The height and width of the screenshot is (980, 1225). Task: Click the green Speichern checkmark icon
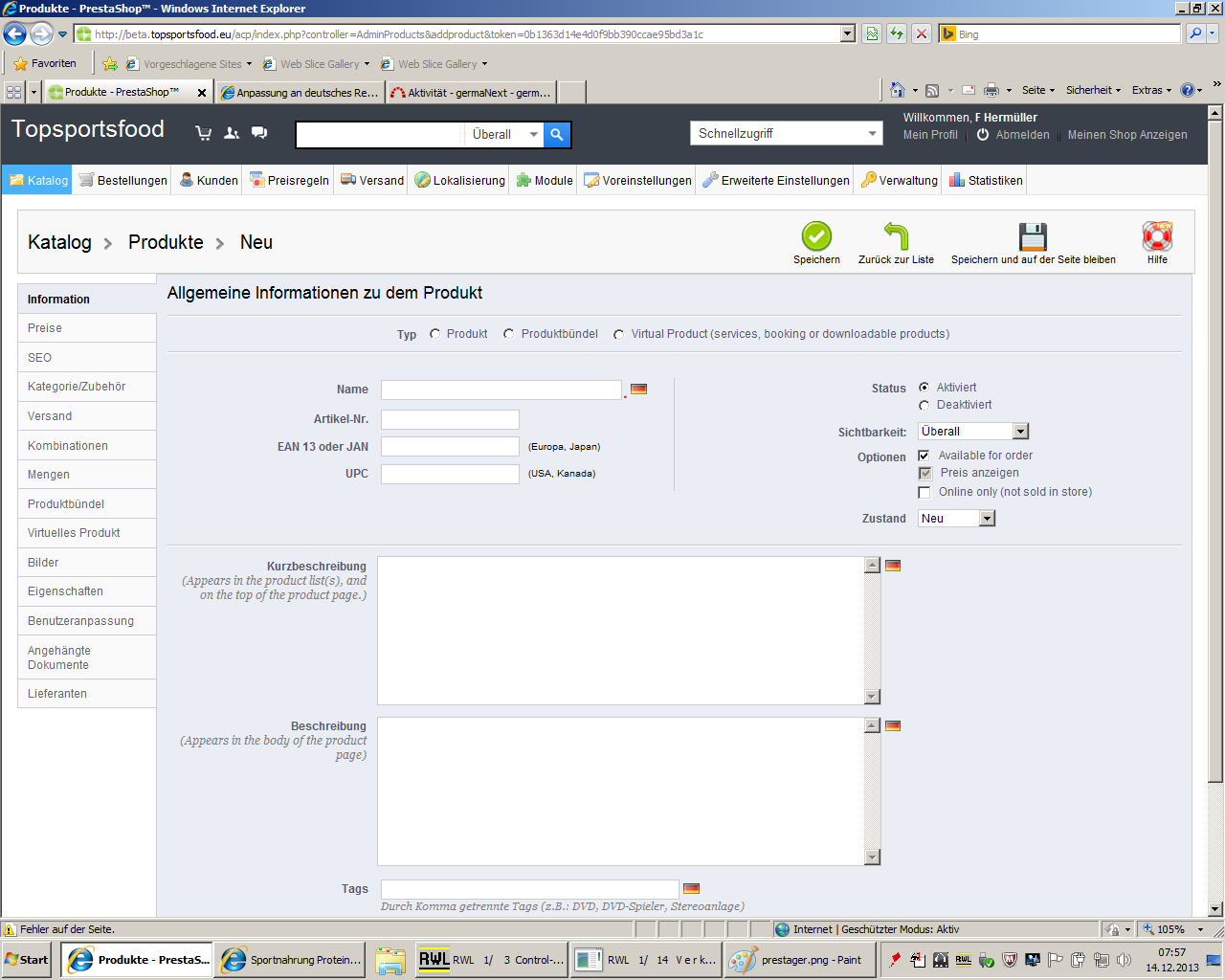pyautogui.click(x=816, y=235)
